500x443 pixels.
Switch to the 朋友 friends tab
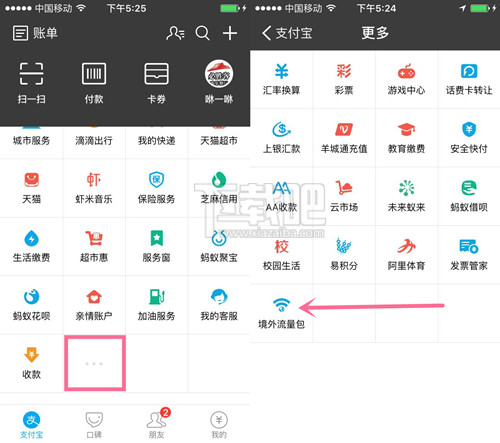[x=157, y=424]
